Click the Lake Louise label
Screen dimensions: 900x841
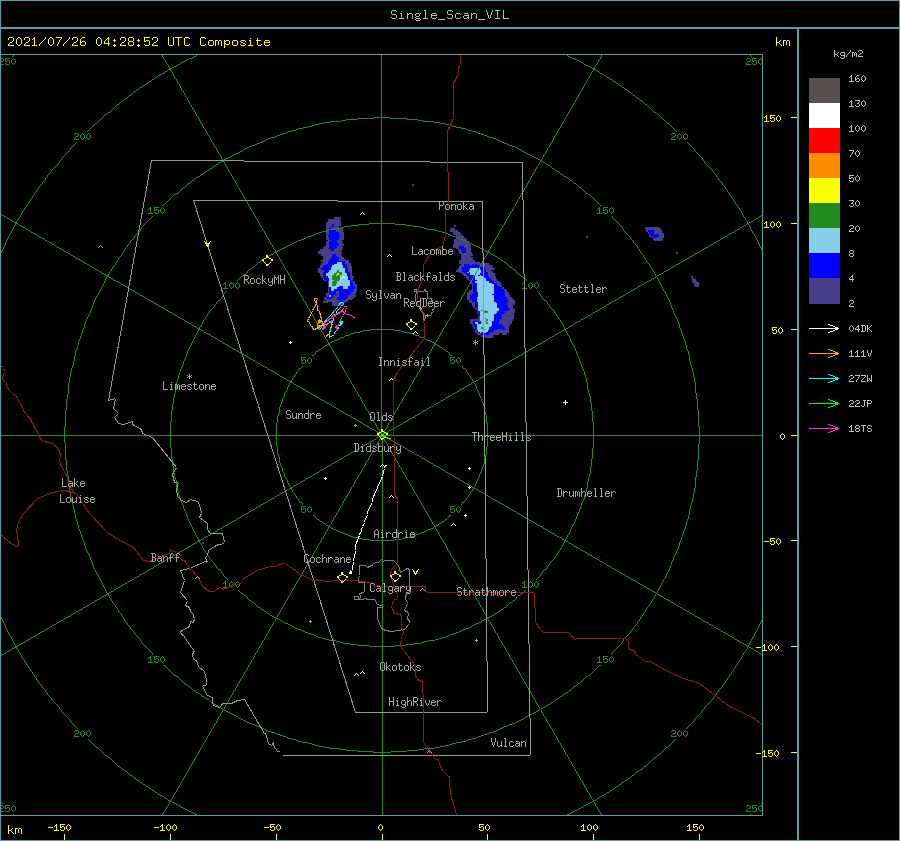tap(77, 491)
